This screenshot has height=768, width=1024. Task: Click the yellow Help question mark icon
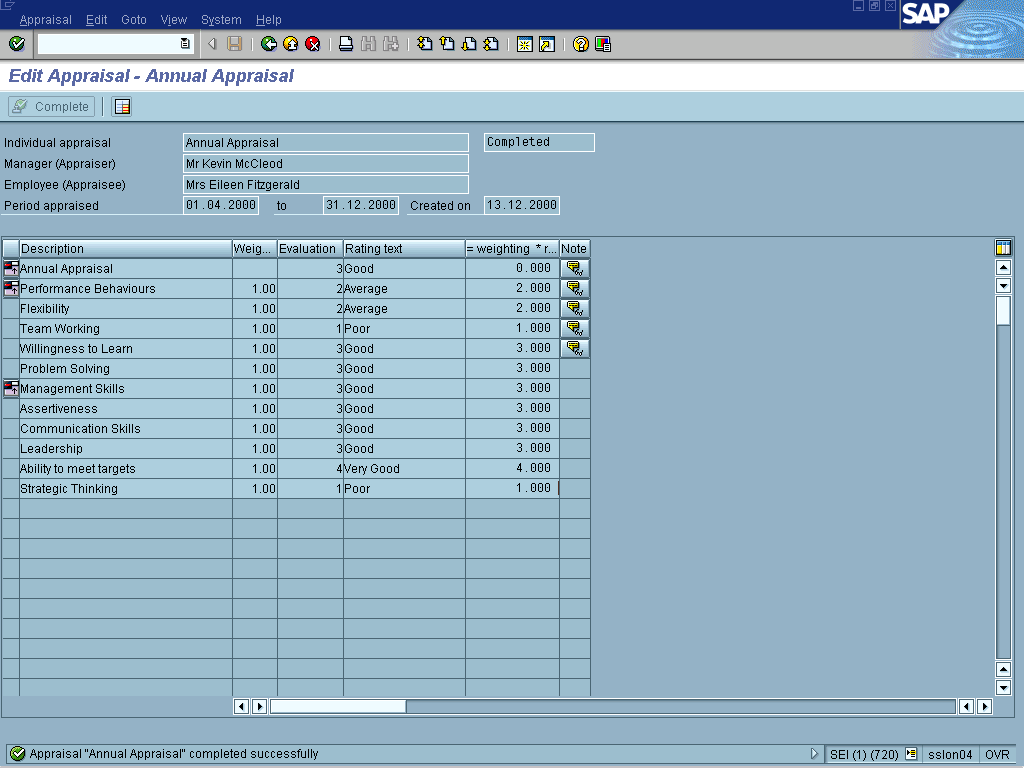pos(581,44)
